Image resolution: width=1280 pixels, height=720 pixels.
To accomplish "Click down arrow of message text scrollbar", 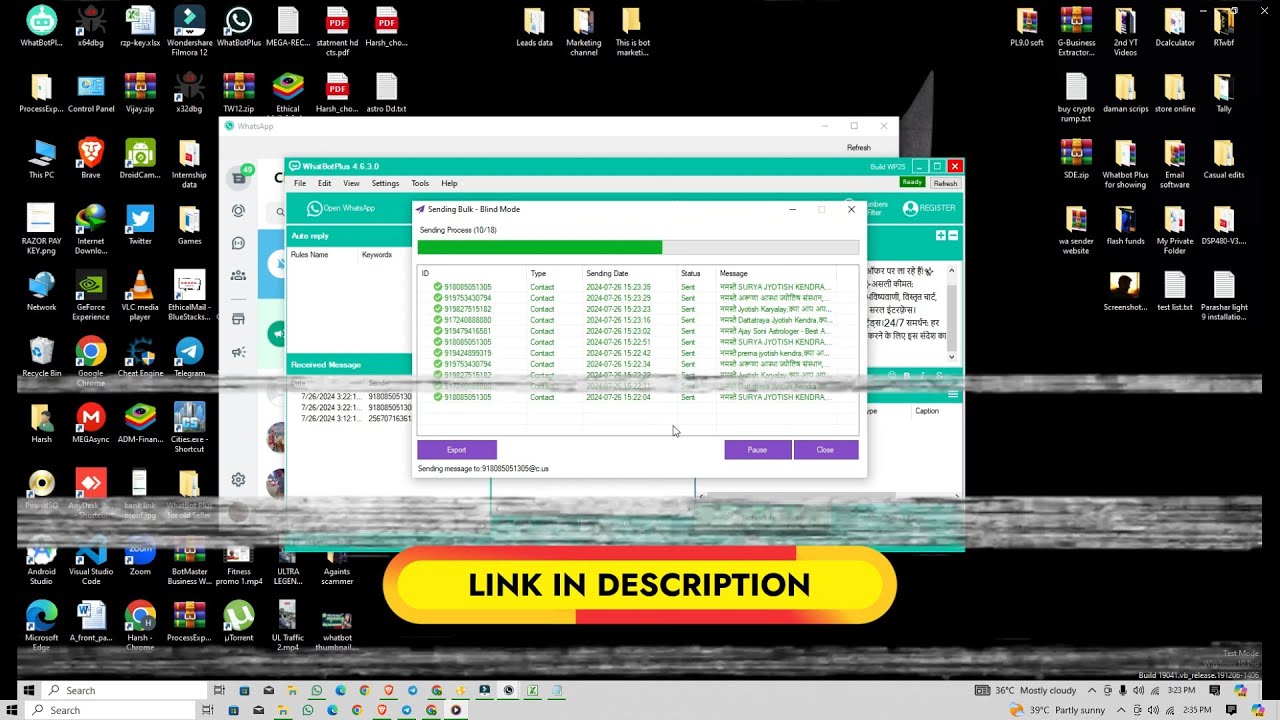I will (x=951, y=356).
